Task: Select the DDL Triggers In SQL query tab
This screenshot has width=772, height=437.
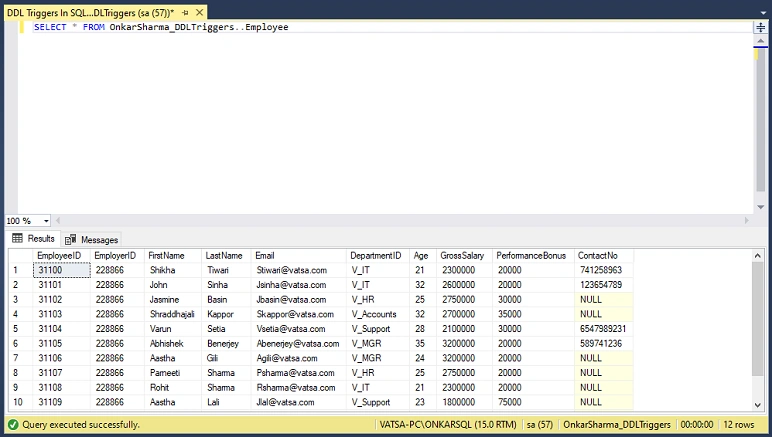Action: (x=90, y=13)
